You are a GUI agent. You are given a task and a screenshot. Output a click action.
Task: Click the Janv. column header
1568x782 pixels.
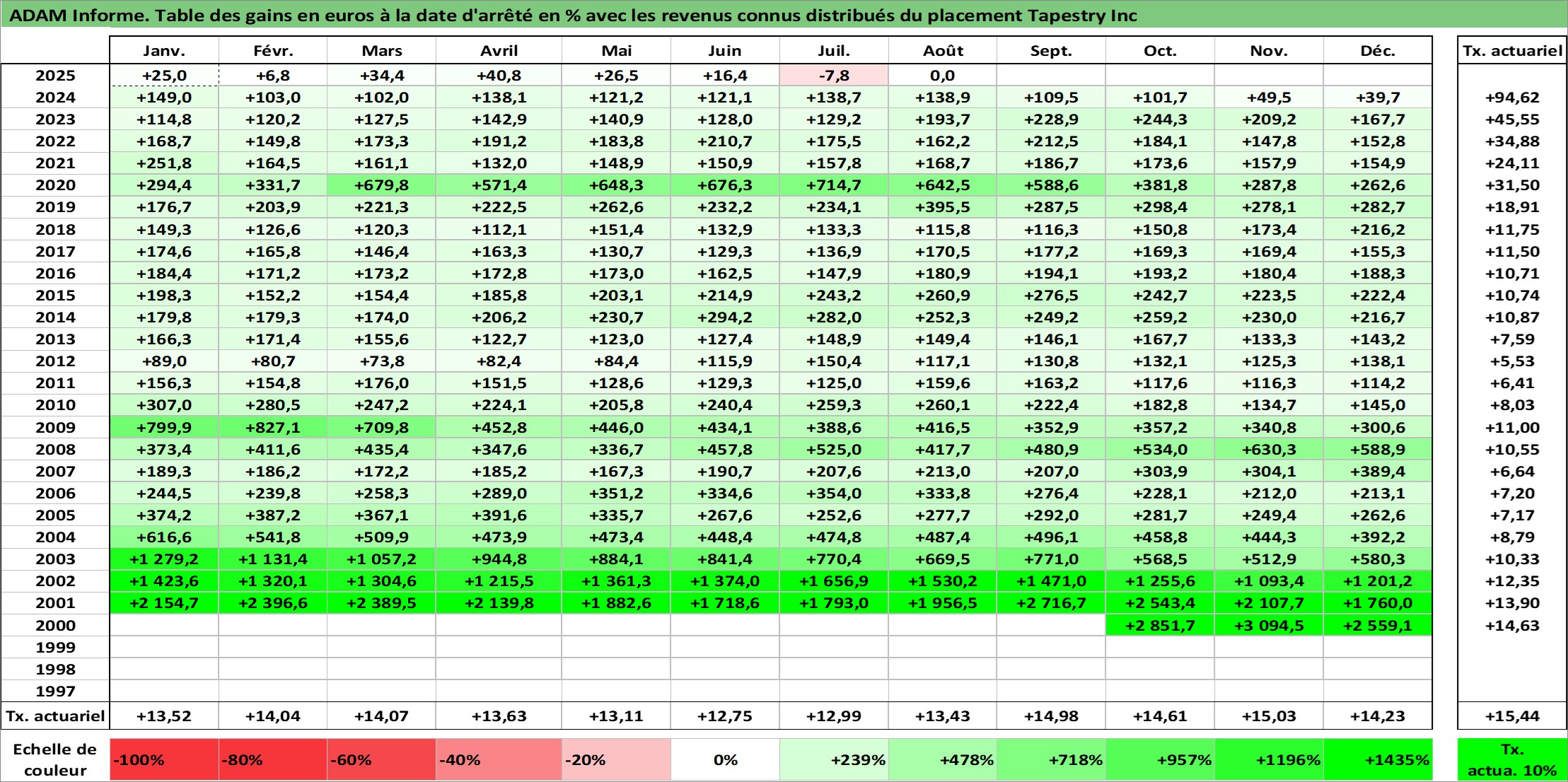point(164,50)
